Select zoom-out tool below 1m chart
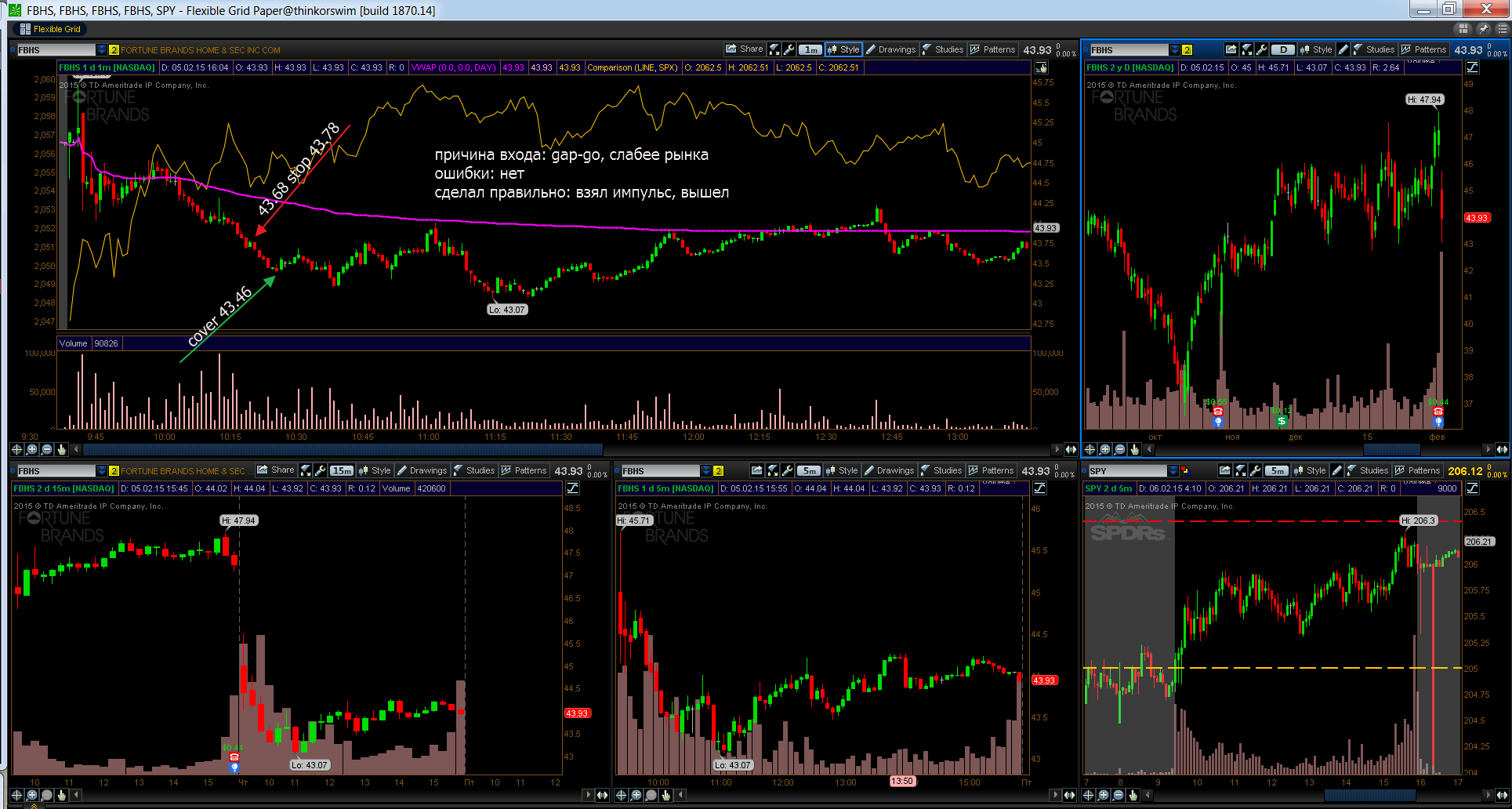Viewport: 1512px width, 809px height. (46, 449)
